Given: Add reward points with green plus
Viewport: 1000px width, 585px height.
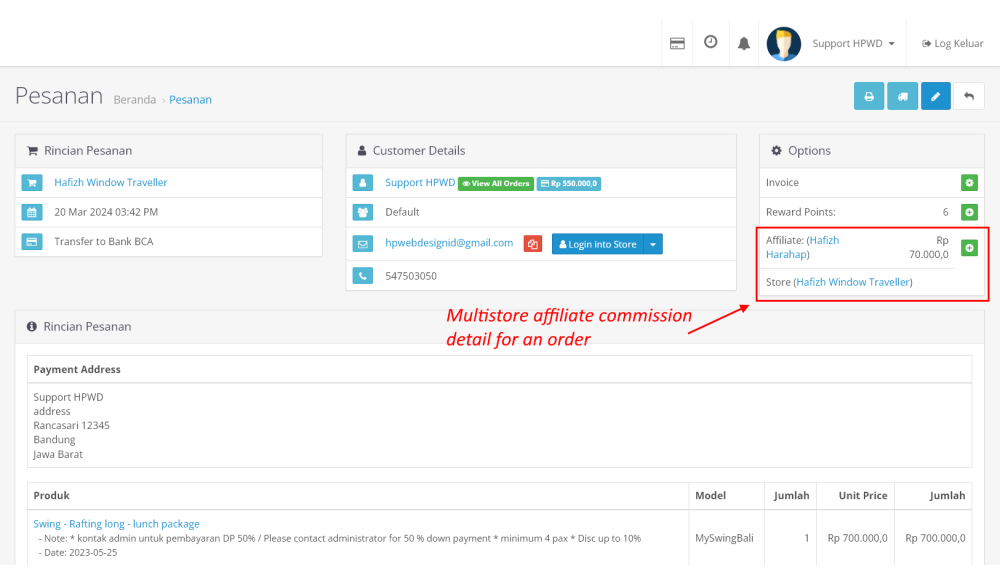Looking at the screenshot, I should tap(968, 212).
